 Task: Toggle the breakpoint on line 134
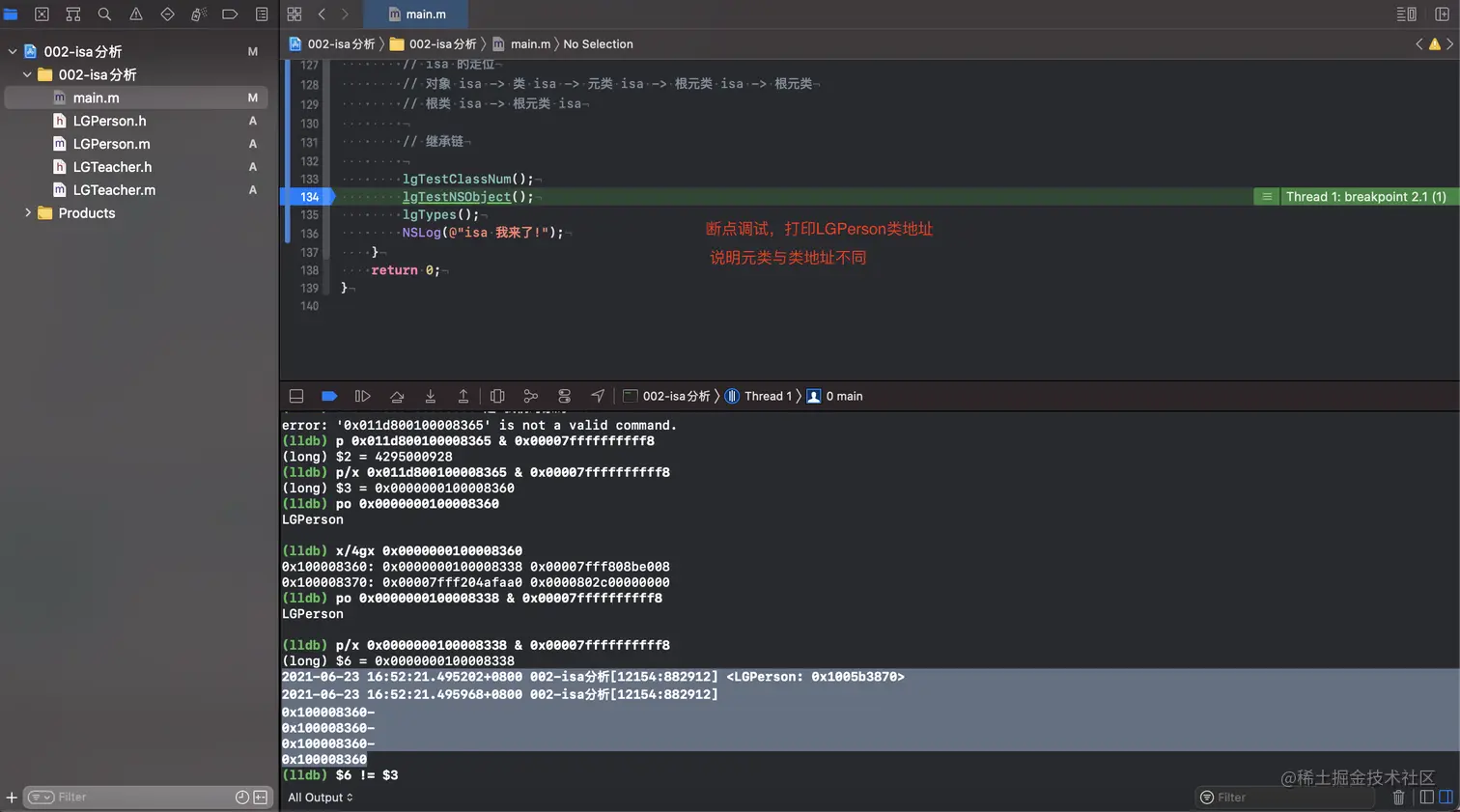(x=309, y=197)
